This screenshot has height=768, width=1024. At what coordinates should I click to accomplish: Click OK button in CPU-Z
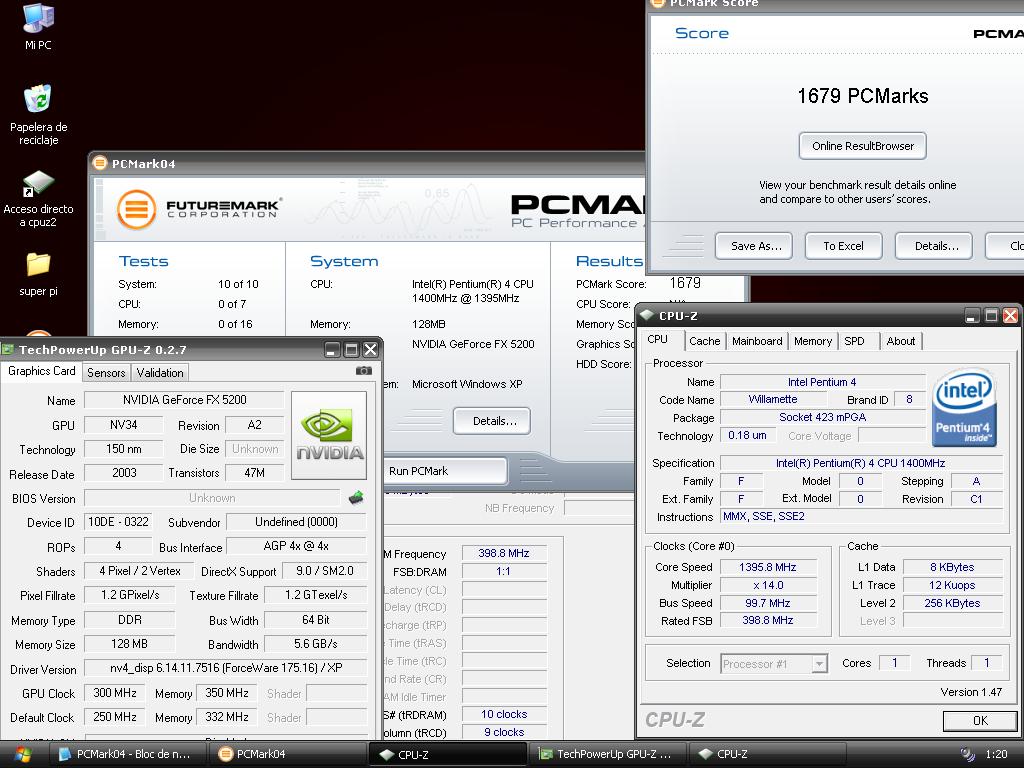click(x=980, y=720)
